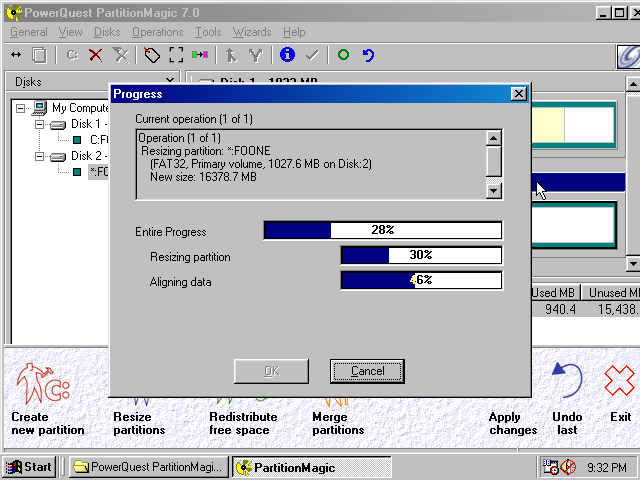
Task: Click the Cancel button in Progress dialog
Action: coord(367,371)
